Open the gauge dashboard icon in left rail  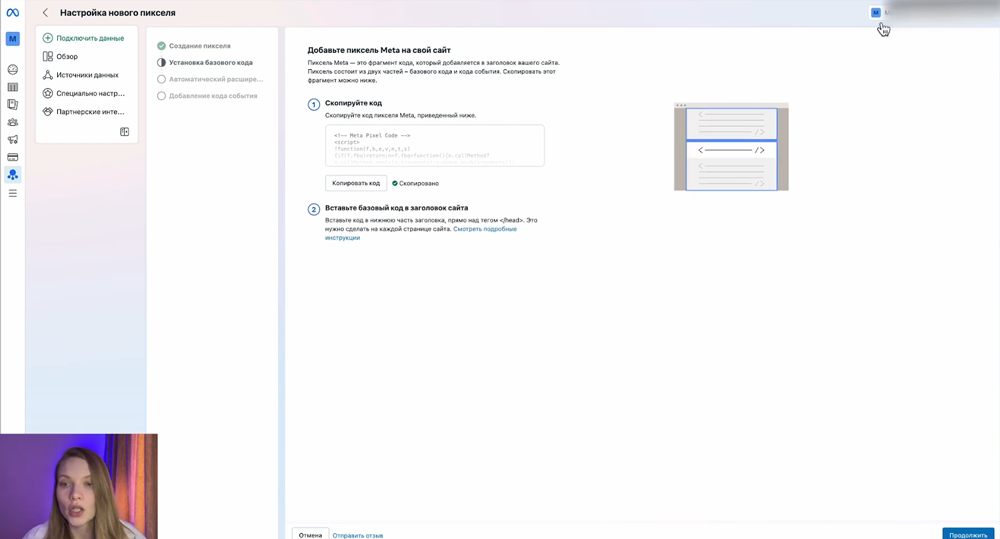tap(13, 69)
